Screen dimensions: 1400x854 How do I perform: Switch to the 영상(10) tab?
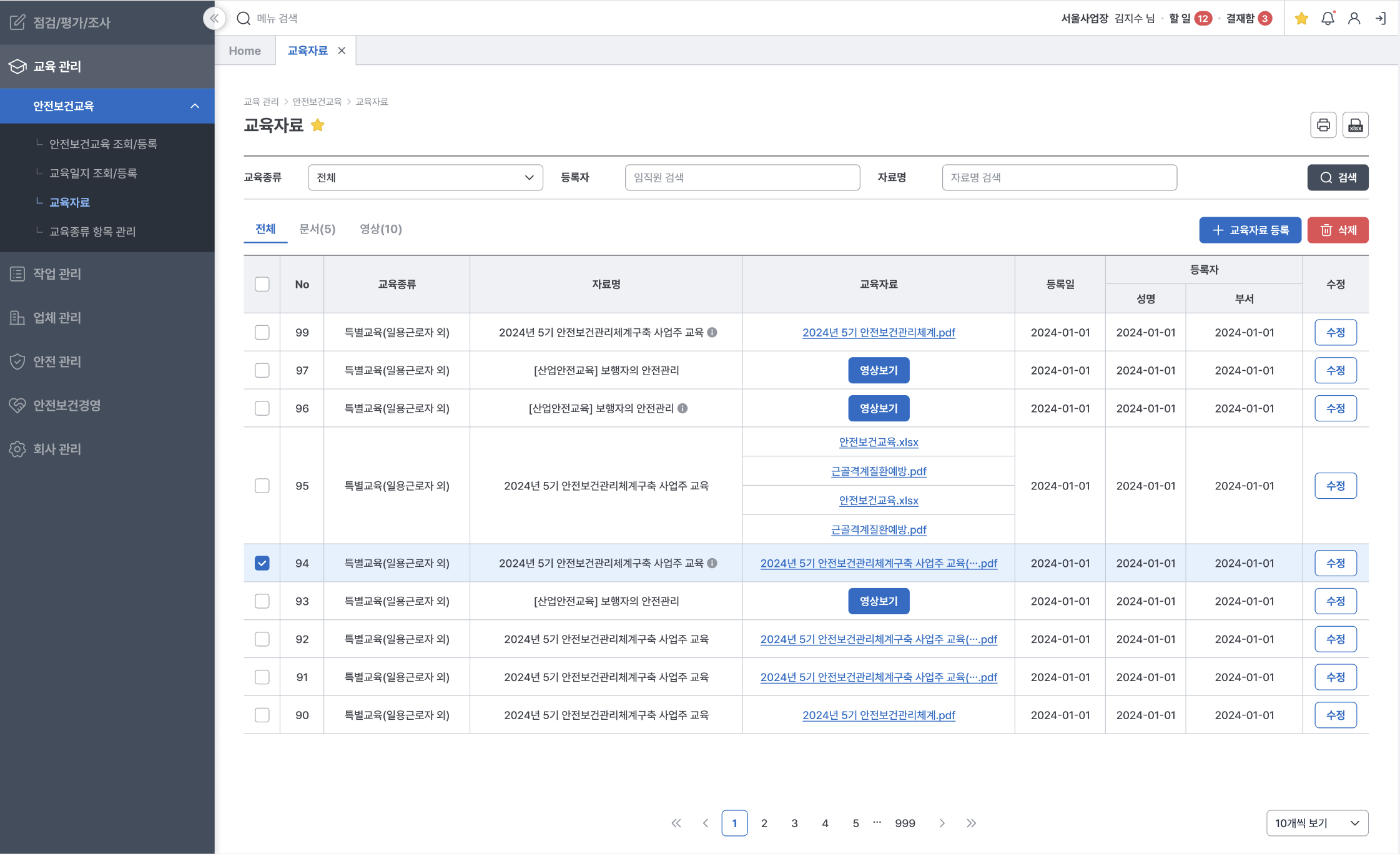tap(380, 229)
